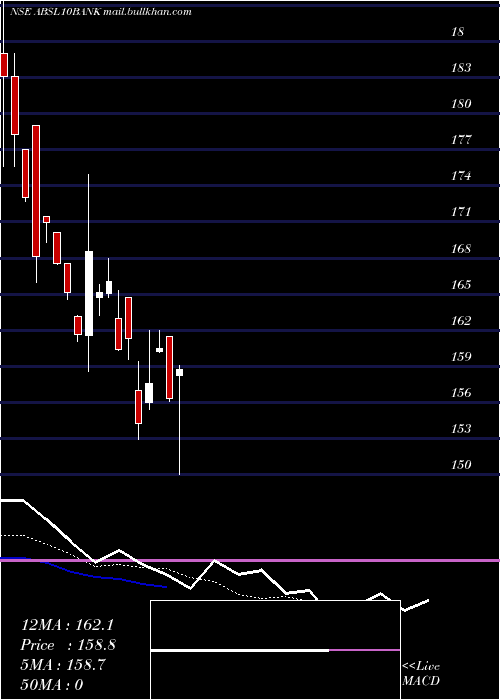Click the magenta MACD zero line
Image resolution: width=500 pixels, height=700 pixels.
250,560
